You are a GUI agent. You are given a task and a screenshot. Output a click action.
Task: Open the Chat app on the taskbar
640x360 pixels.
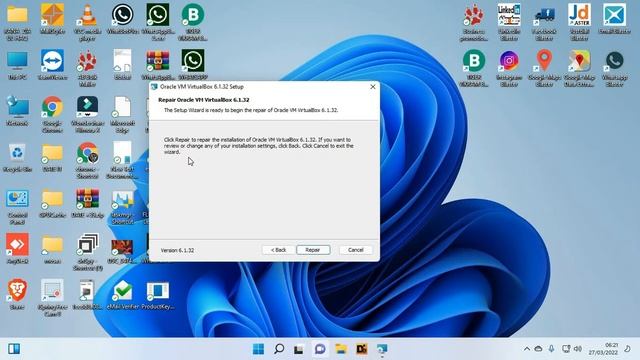pyautogui.click(x=320, y=349)
